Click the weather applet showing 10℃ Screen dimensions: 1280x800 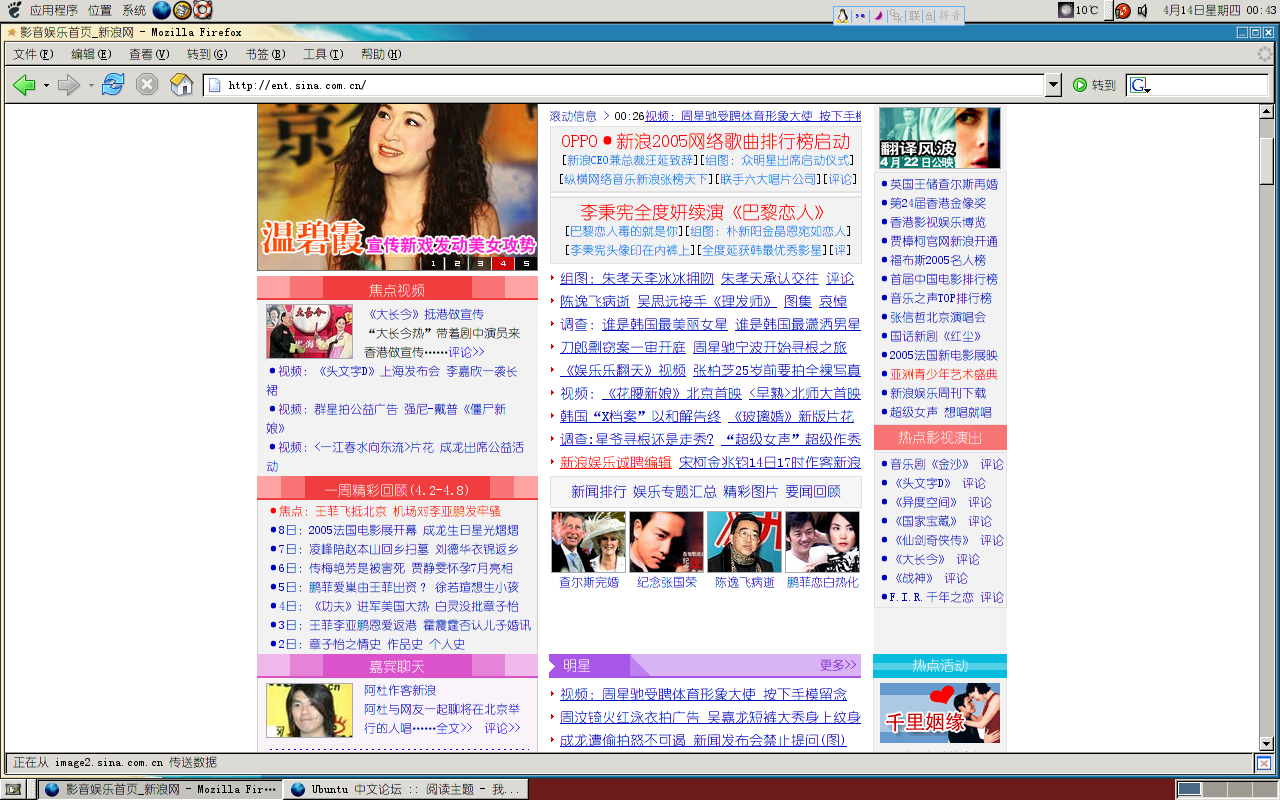coord(1078,10)
